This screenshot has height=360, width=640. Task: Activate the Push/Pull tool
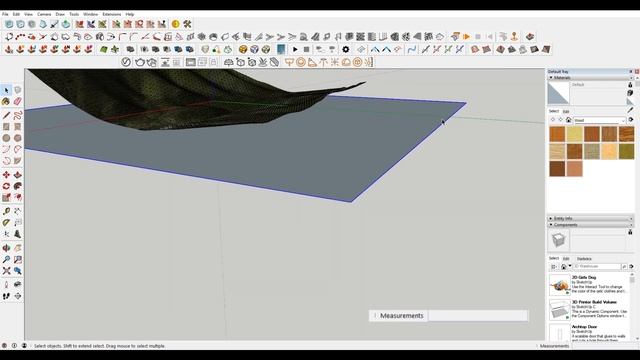tap(18, 175)
